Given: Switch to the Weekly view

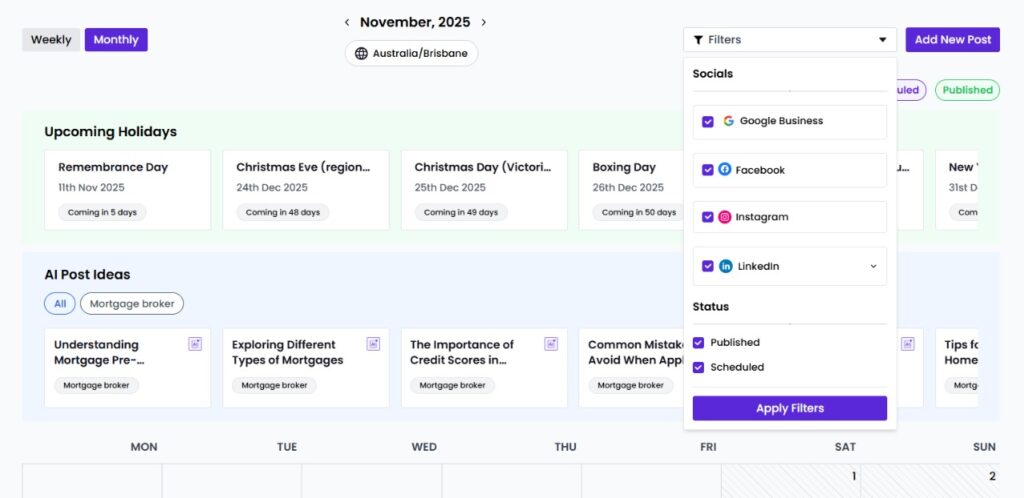Looking at the screenshot, I should [x=51, y=40].
